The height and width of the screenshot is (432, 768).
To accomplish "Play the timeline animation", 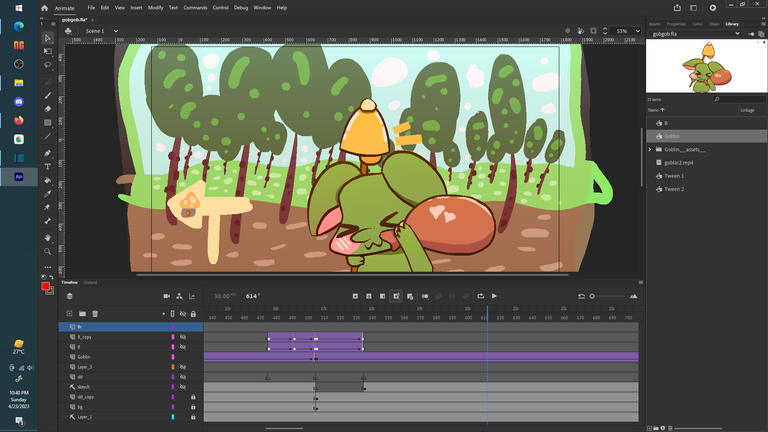I will (x=494, y=296).
